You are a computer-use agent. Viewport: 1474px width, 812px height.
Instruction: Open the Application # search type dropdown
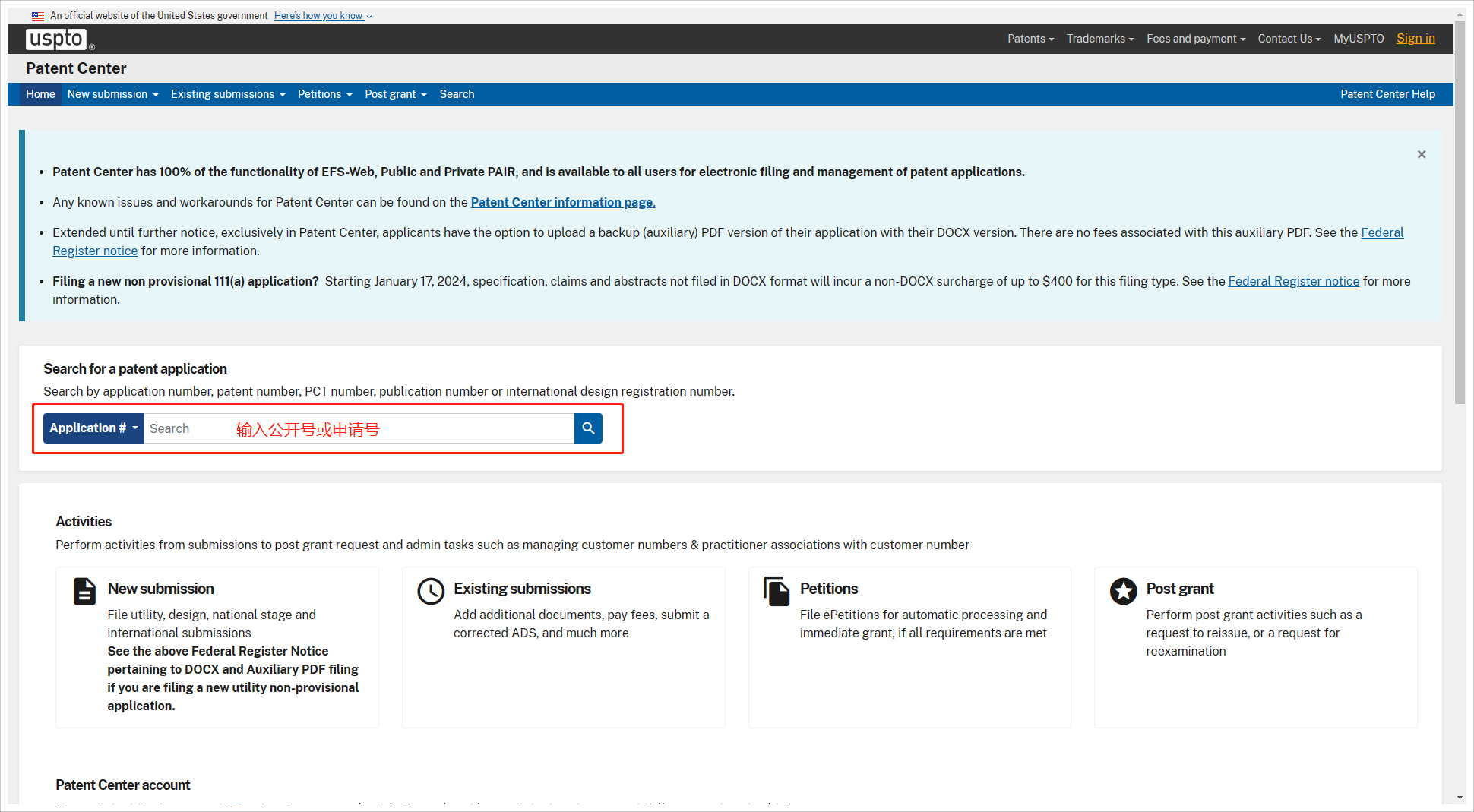(x=93, y=428)
